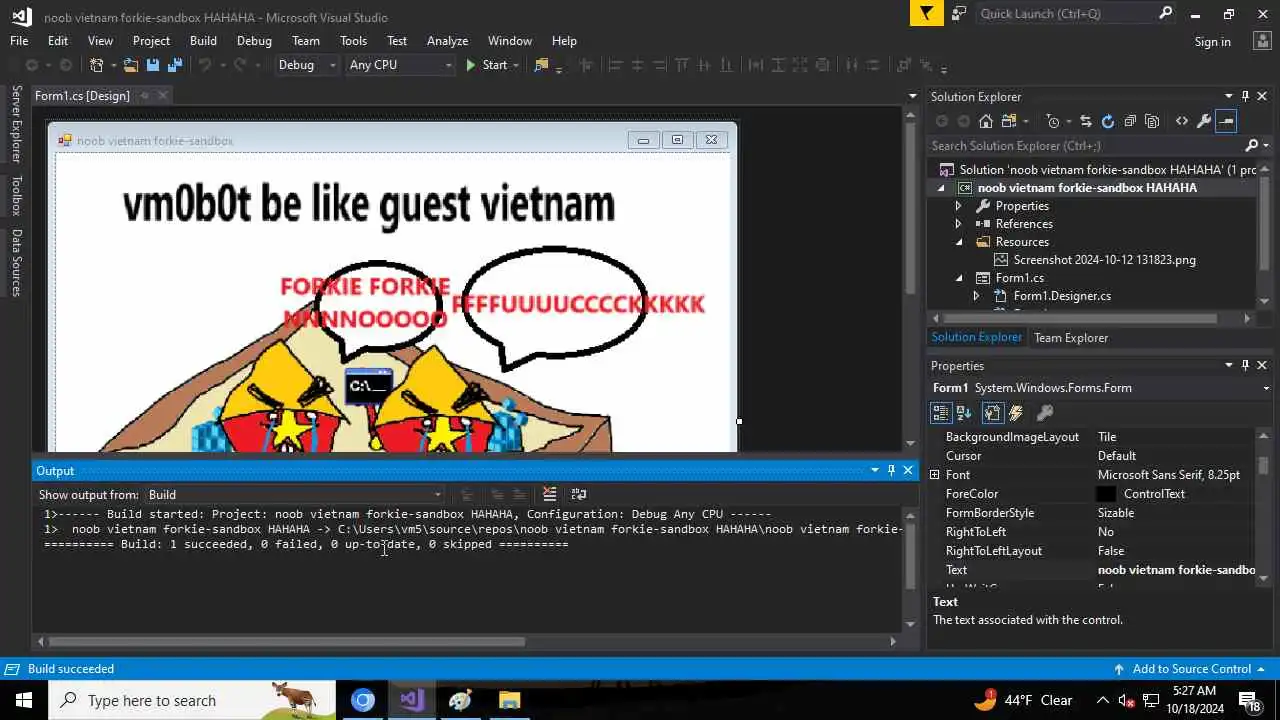Click the Output panel horizontal scrollbar
Viewport: 1280px width, 720px height.
(x=286, y=642)
